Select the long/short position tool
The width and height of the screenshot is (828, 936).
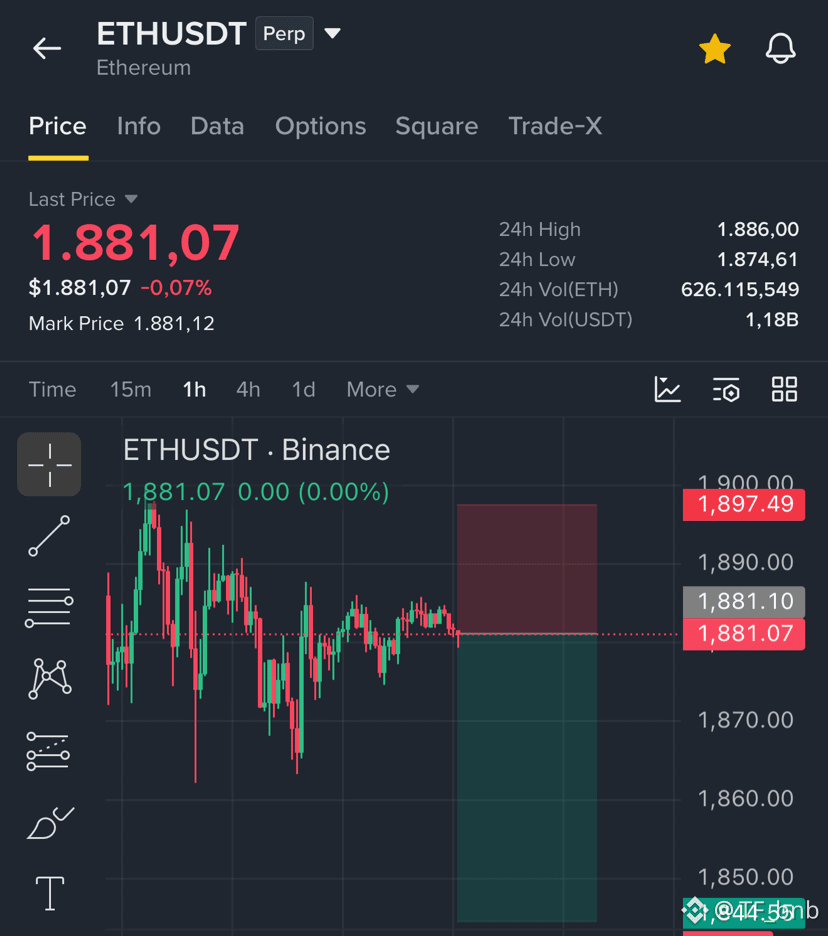pyautogui.click(x=48, y=752)
